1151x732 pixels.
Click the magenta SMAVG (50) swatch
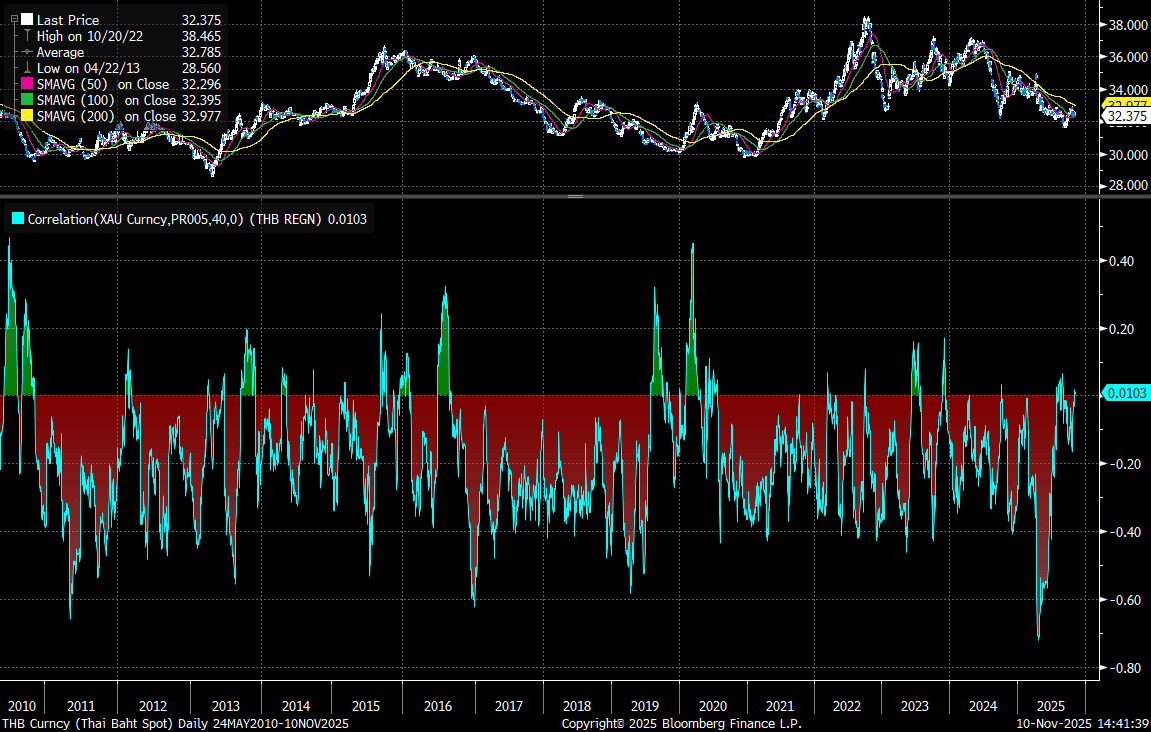click(x=27, y=84)
